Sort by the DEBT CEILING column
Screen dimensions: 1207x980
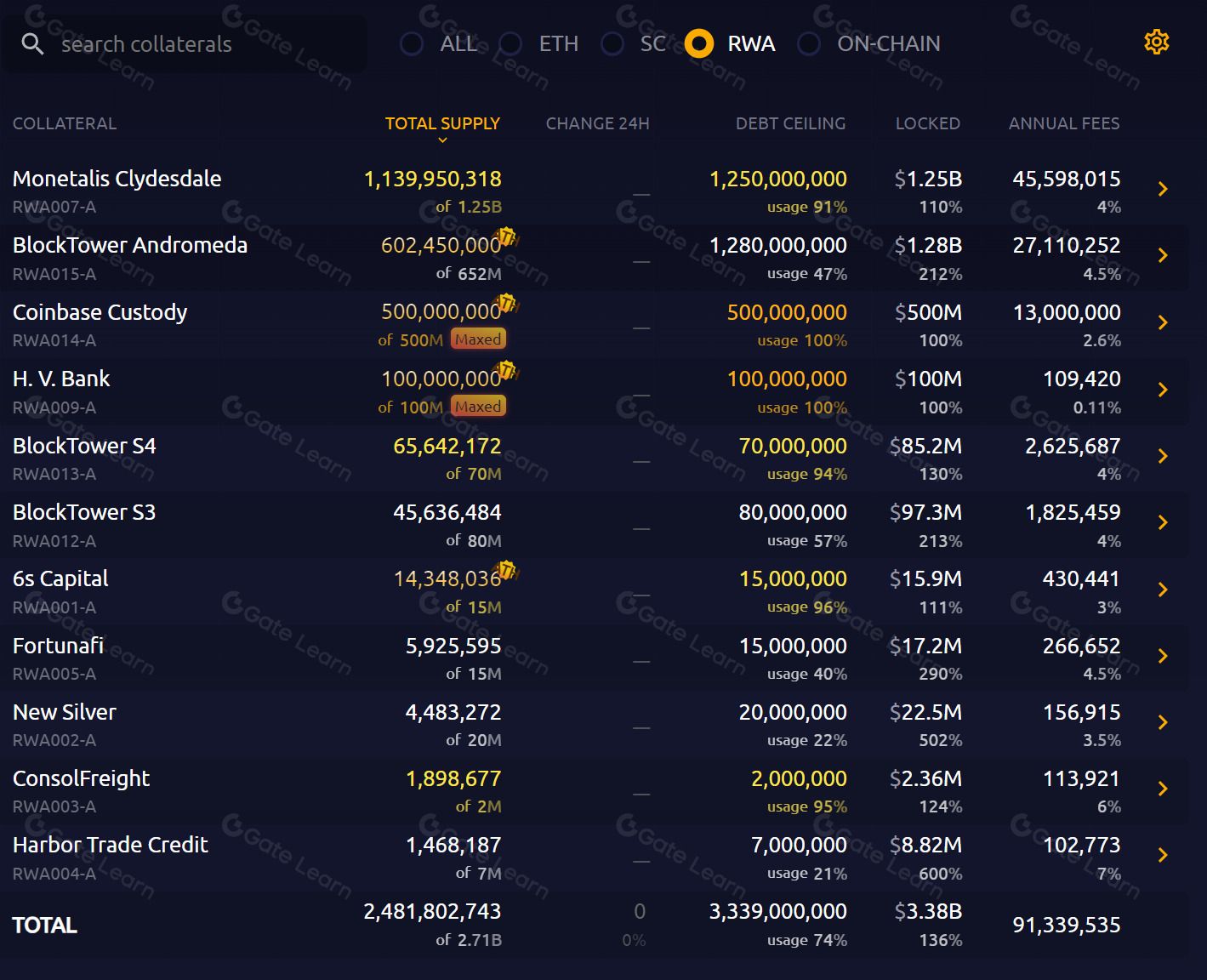click(x=790, y=123)
